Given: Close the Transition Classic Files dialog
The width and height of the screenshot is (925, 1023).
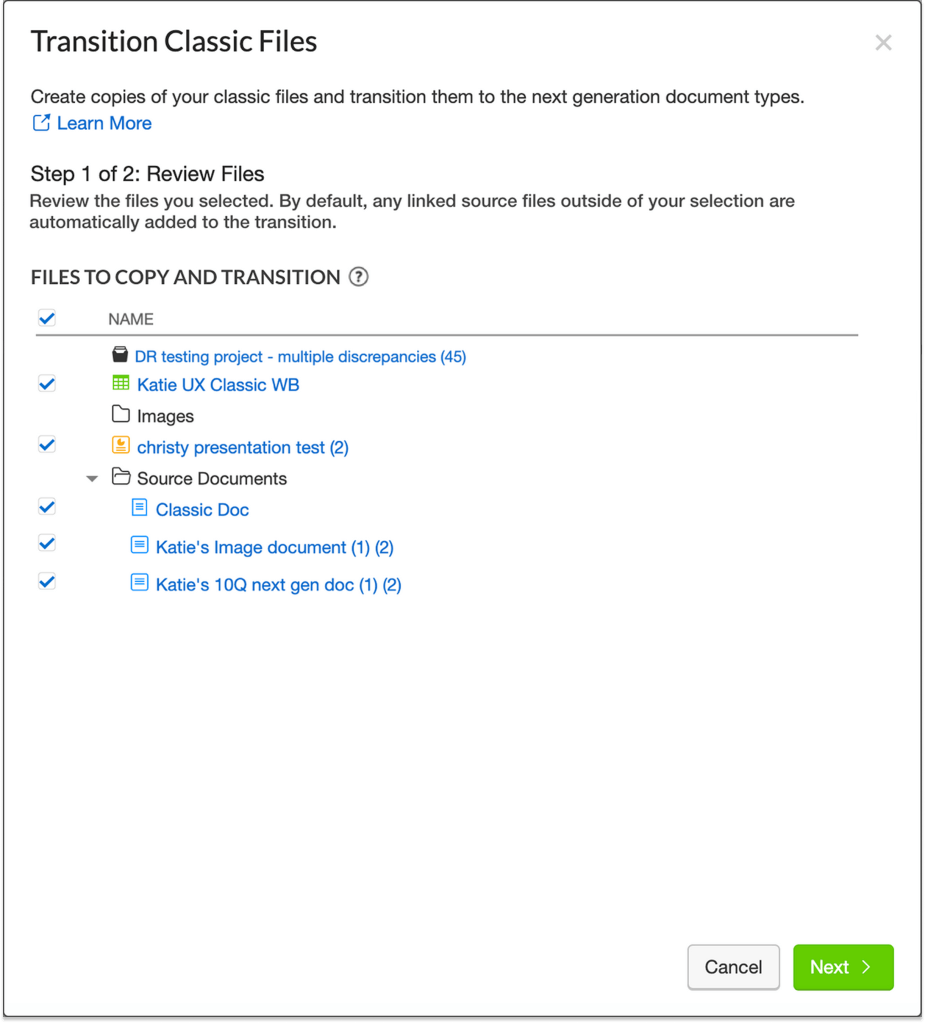Looking at the screenshot, I should 883,43.
